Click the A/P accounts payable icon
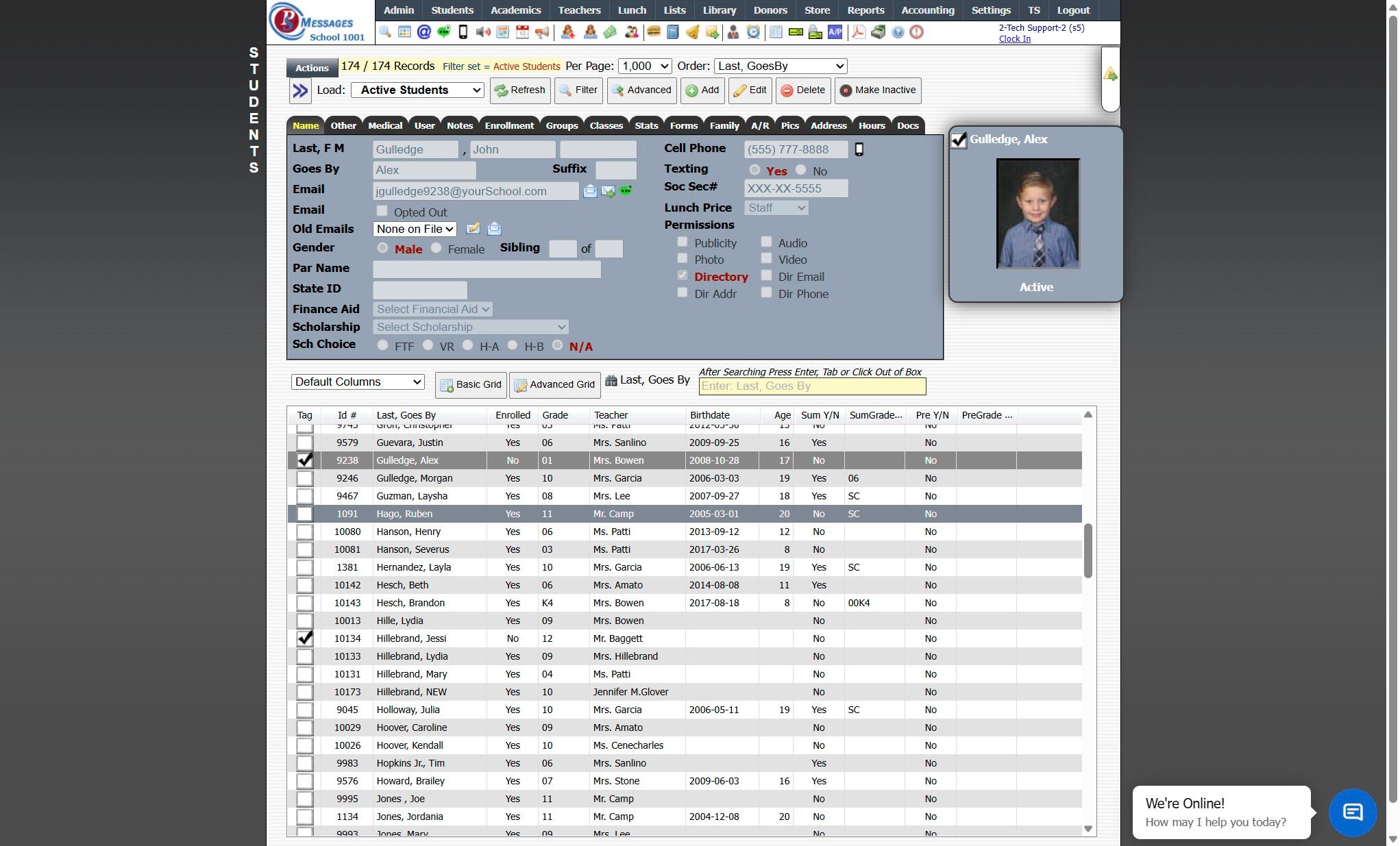The width and height of the screenshot is (1400, 846). pyautogui.click(x=835, y=32)
